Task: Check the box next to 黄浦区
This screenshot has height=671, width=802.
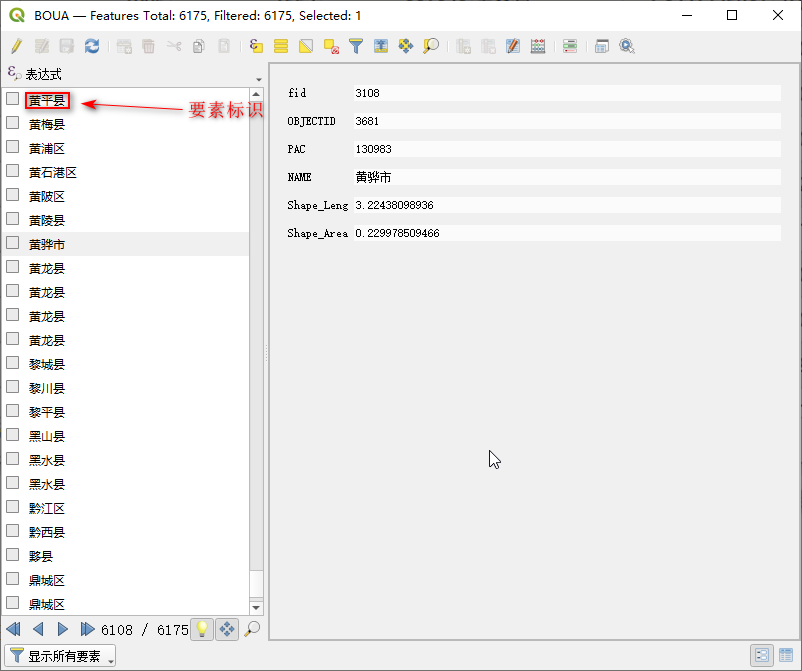Action: [x=13, y=147]
